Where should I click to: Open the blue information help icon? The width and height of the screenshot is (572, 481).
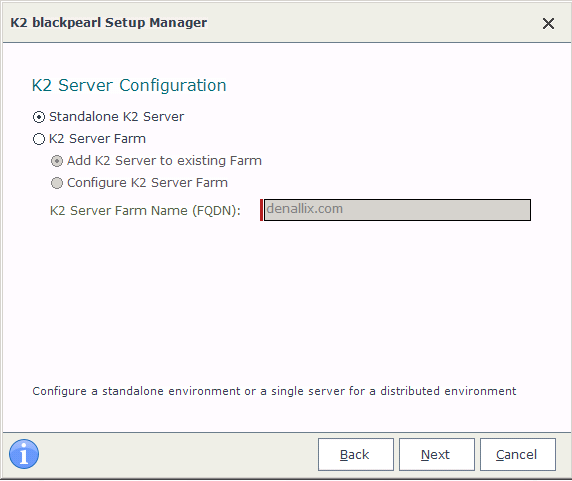[24, 454]
